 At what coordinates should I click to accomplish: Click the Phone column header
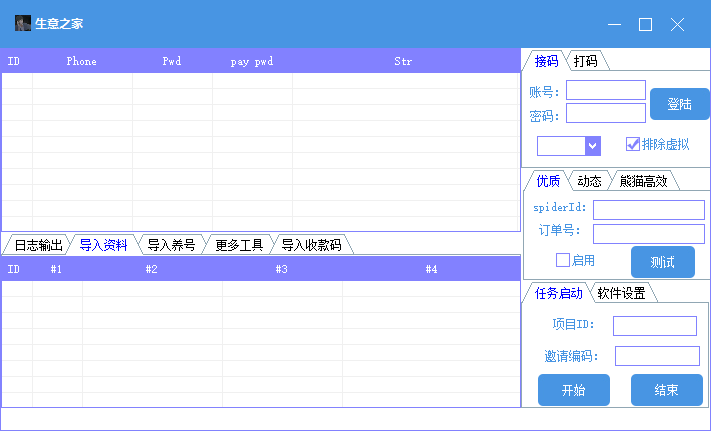(x=82, y=61)
